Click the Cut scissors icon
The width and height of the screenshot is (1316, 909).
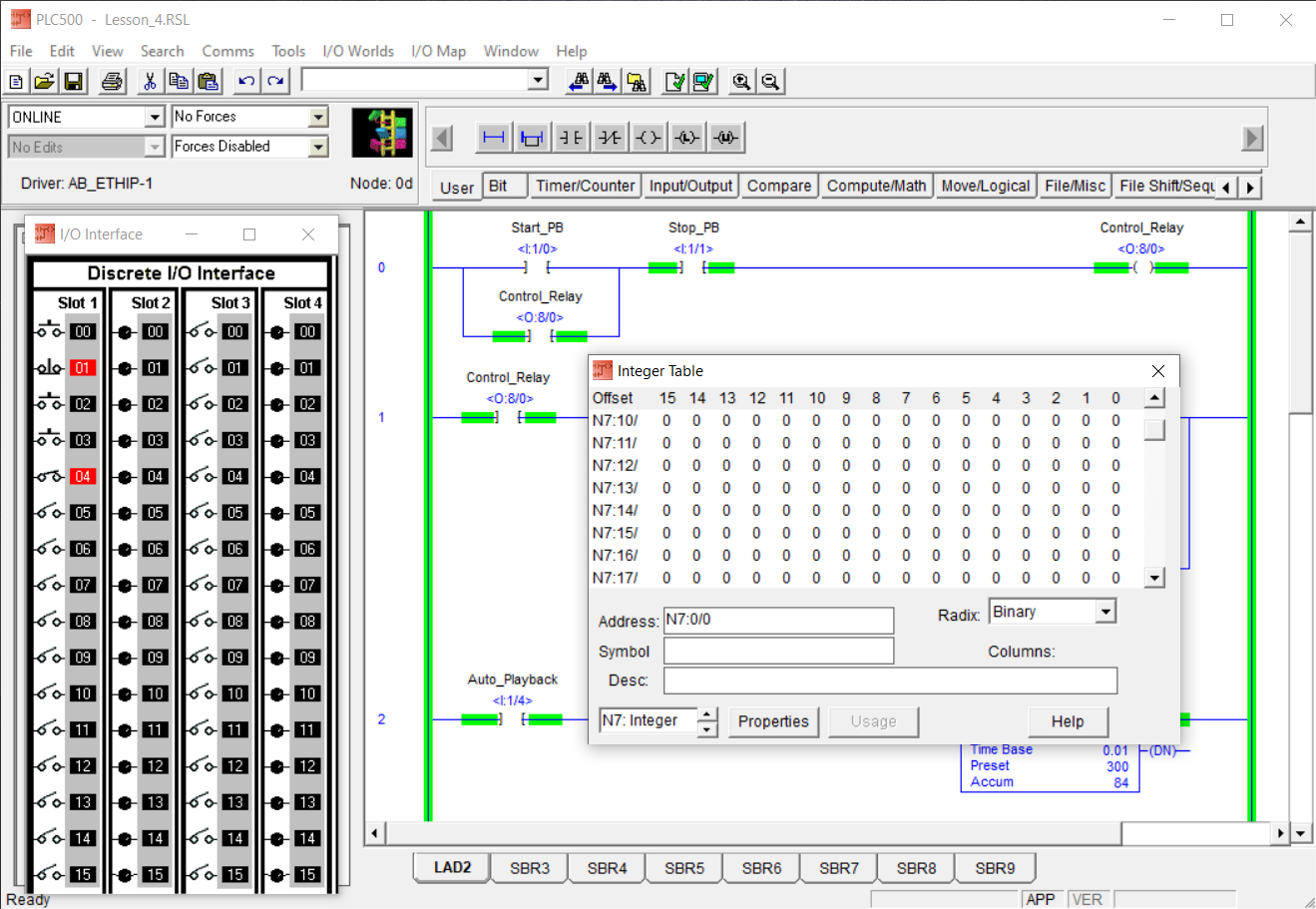[x=150, y=82]
